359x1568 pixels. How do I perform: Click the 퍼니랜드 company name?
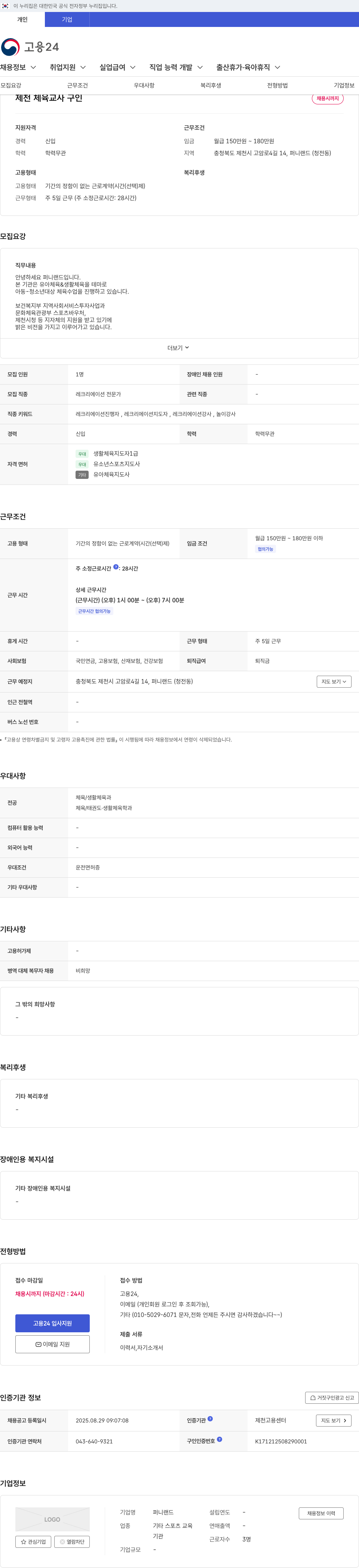point(163,1512)
